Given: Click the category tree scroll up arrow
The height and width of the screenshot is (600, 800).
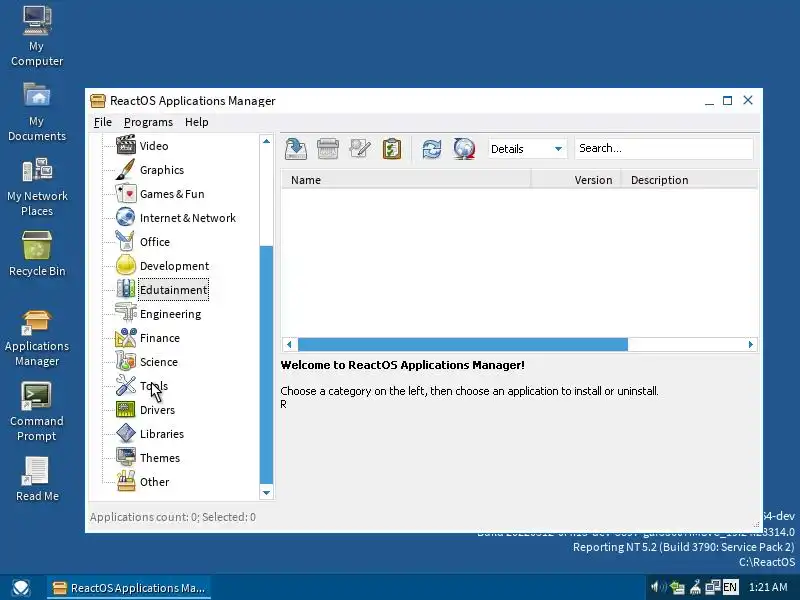Looking at the screenshot, I should (266, 141).
